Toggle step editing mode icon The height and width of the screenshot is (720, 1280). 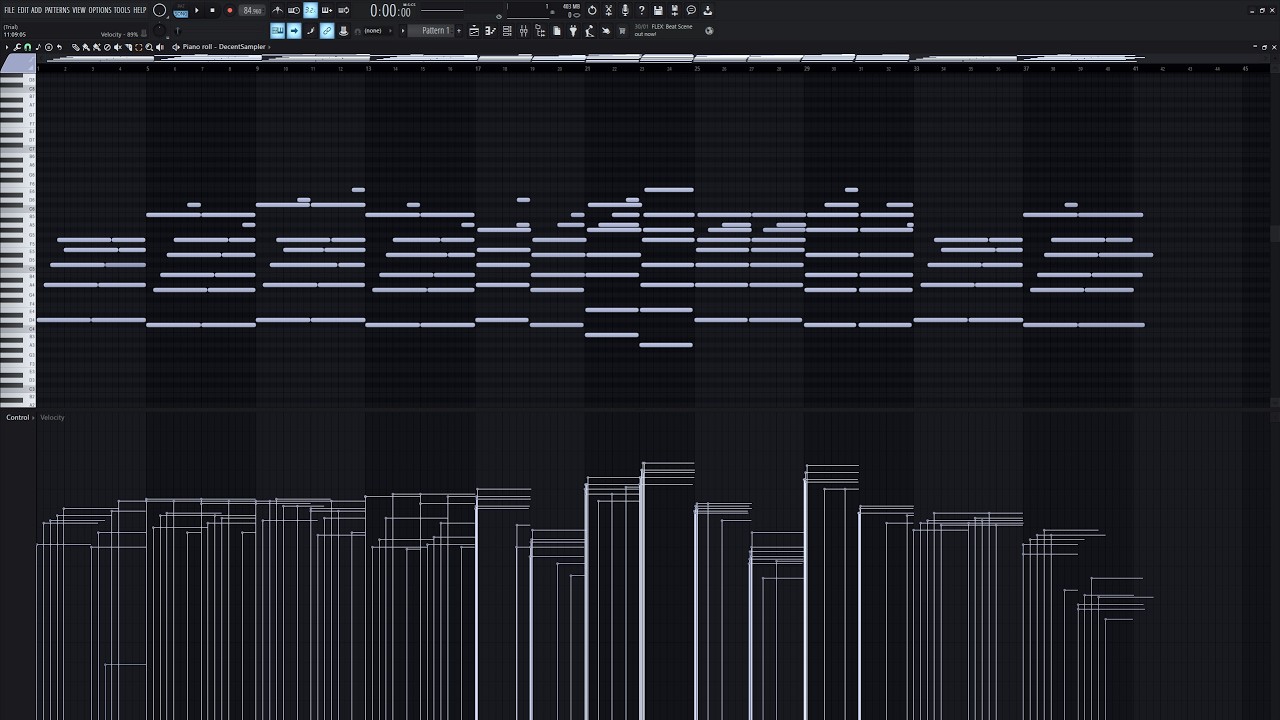(x=311, y=31)
